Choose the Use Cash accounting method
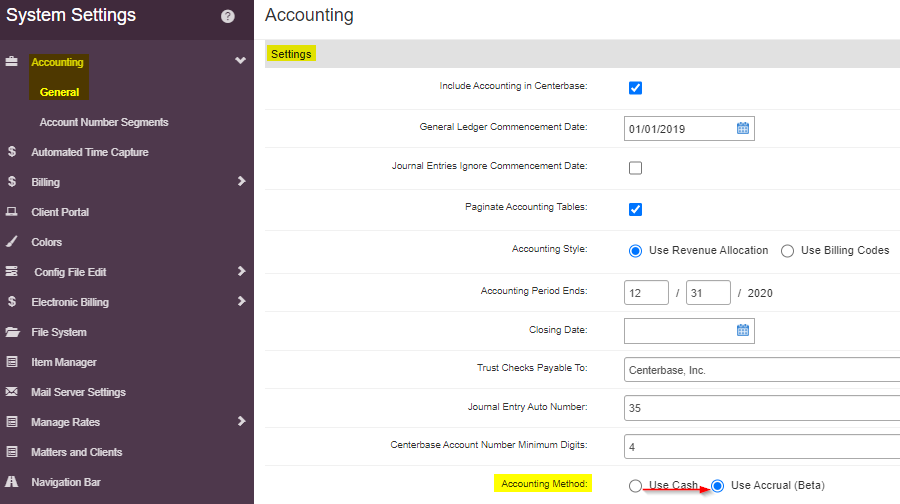The height and width of the screenshot is (504, 900). point(635,486)
